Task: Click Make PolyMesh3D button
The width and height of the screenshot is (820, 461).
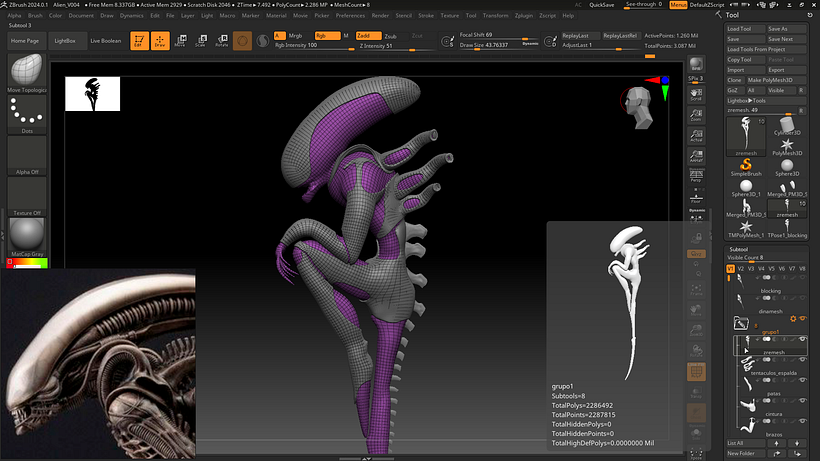Action: pyautogui.click(x=776, y=80)
